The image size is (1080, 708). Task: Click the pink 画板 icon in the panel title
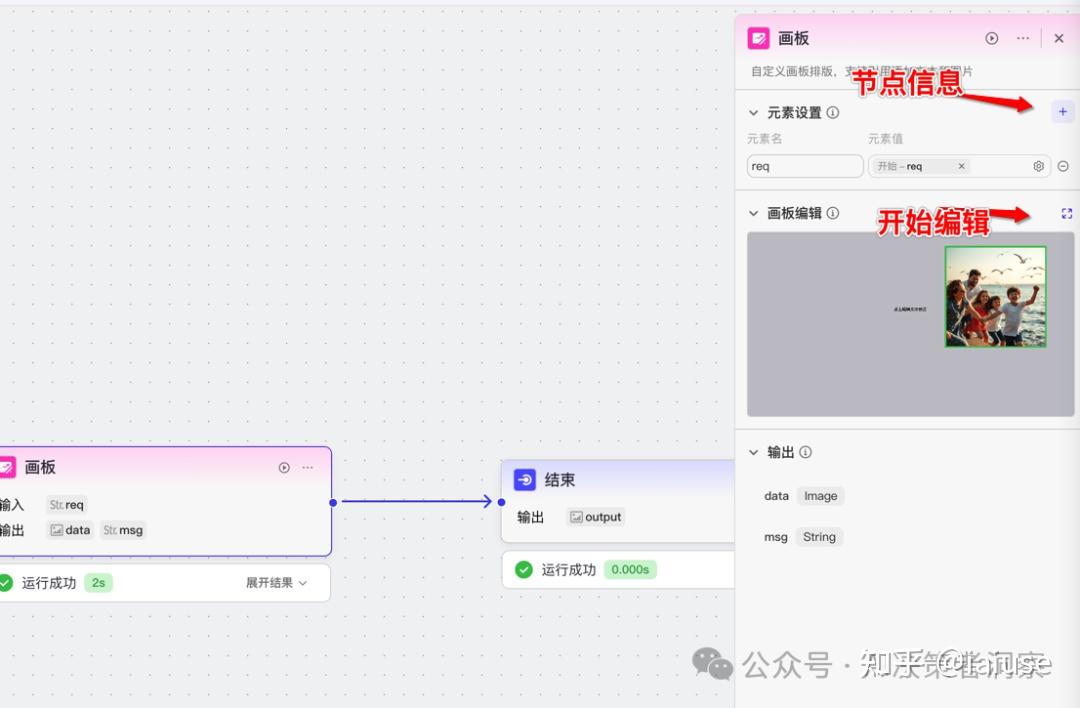point(757,38)
